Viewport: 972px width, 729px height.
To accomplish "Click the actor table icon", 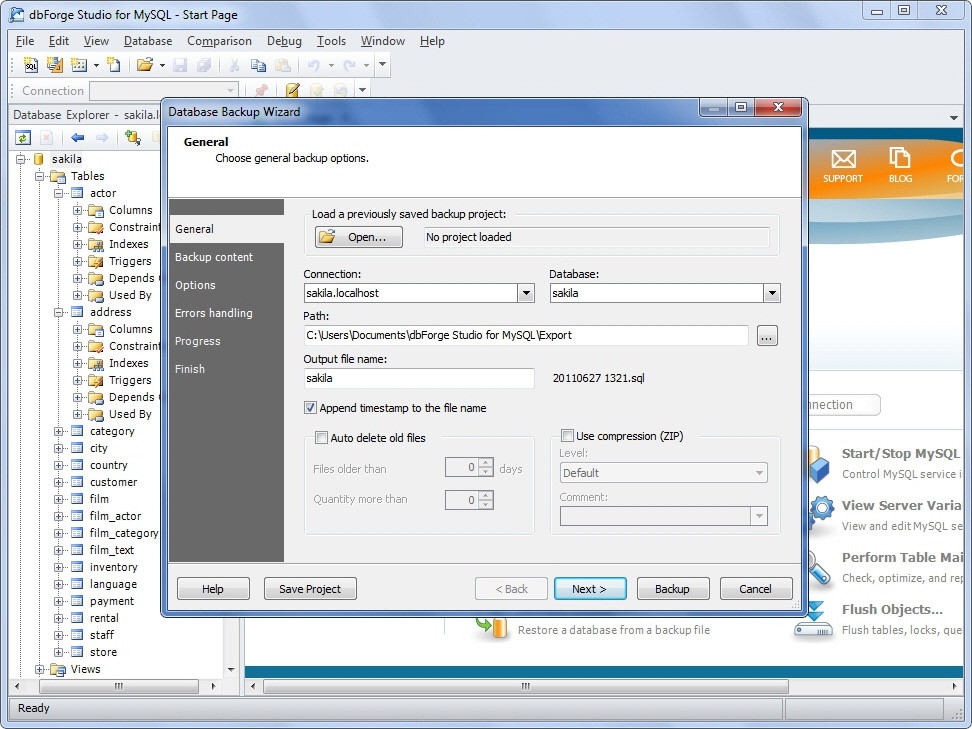I will tap(77, 193).
